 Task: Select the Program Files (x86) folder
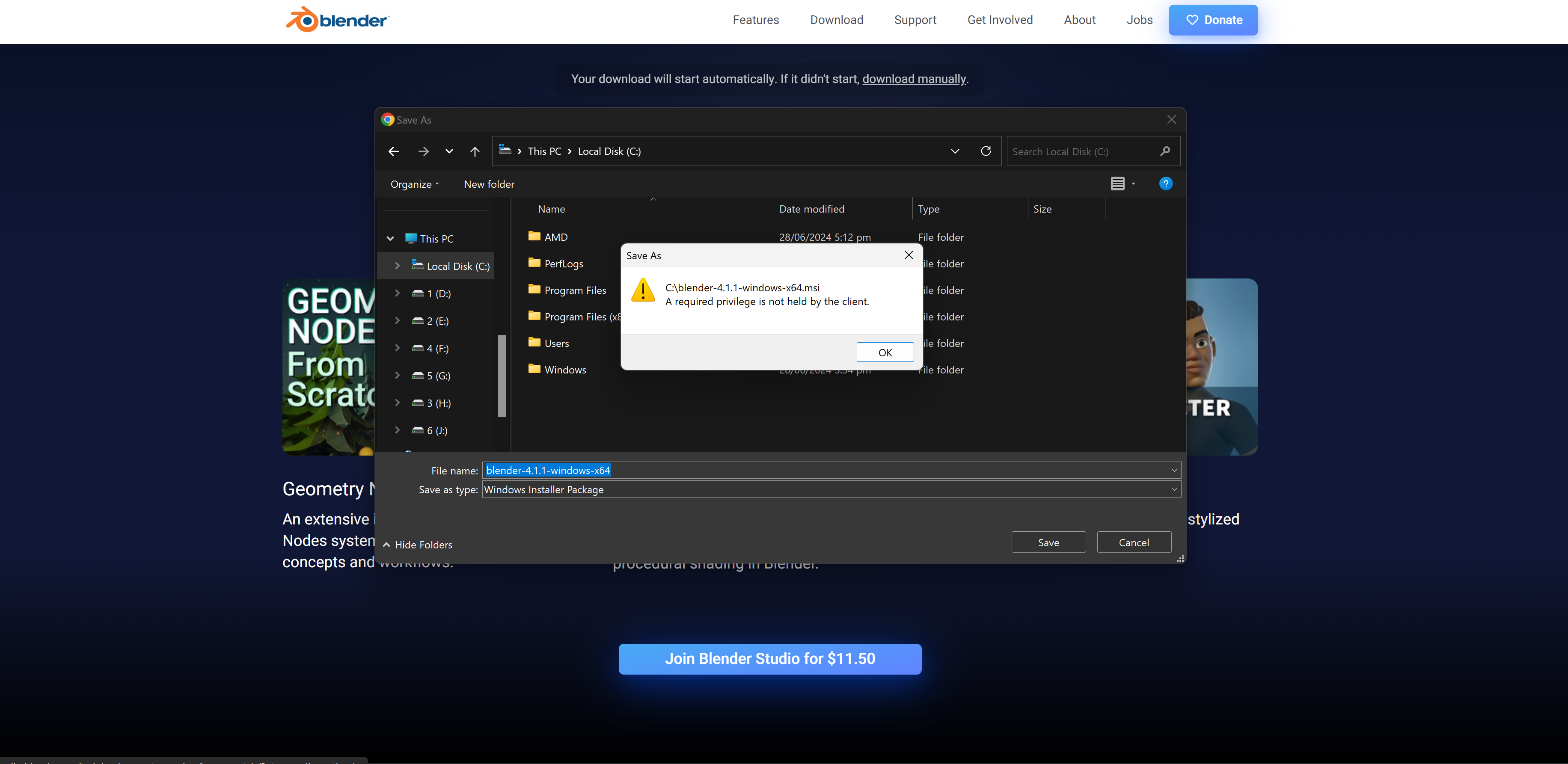575,317
